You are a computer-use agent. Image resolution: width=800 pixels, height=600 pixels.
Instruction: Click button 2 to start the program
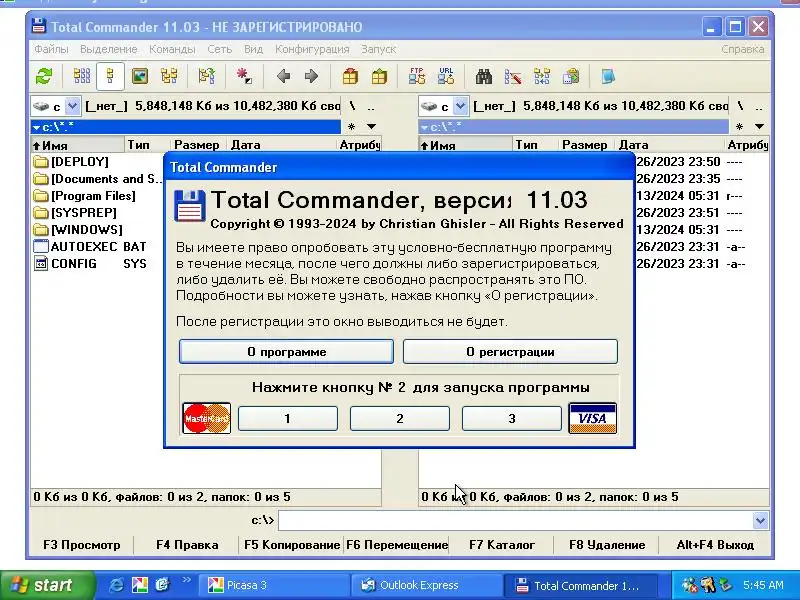[x=399, y=418]
